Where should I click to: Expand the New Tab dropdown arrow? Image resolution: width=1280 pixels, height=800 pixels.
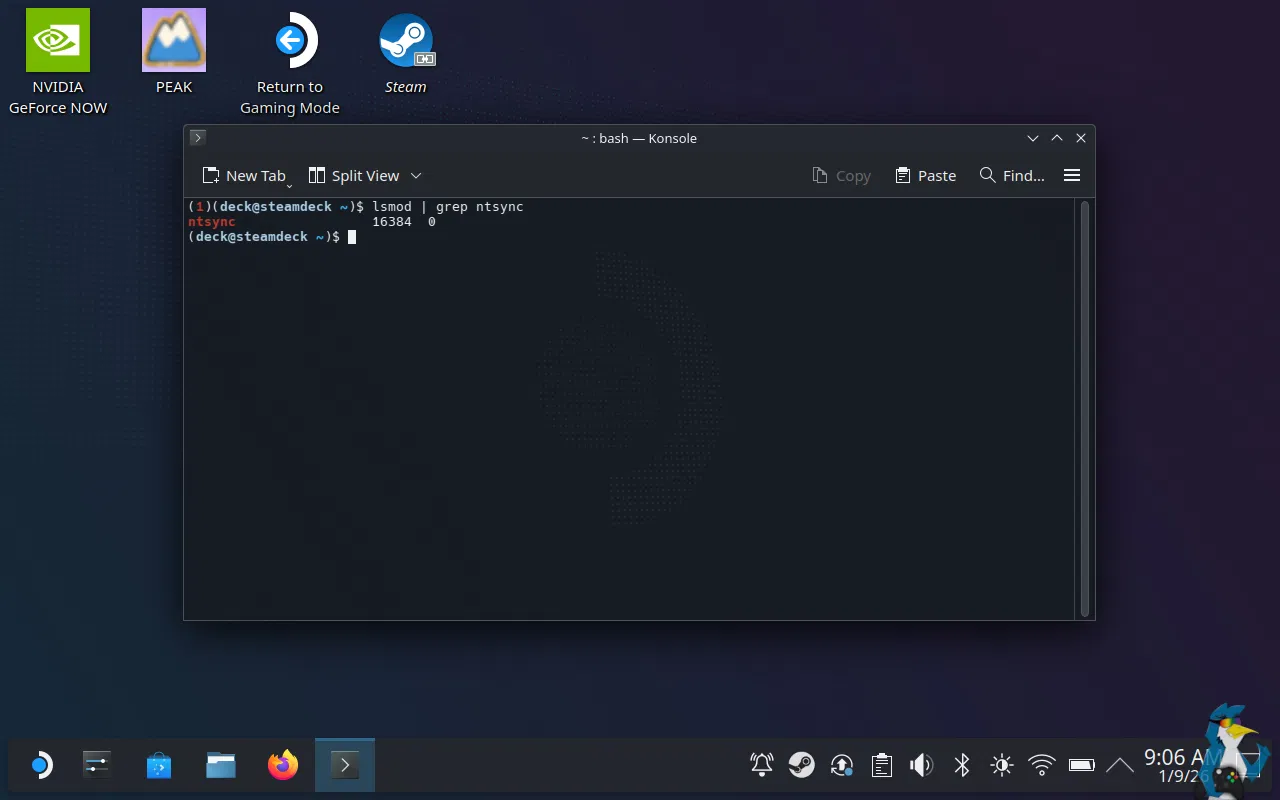(x=289, y=184)
